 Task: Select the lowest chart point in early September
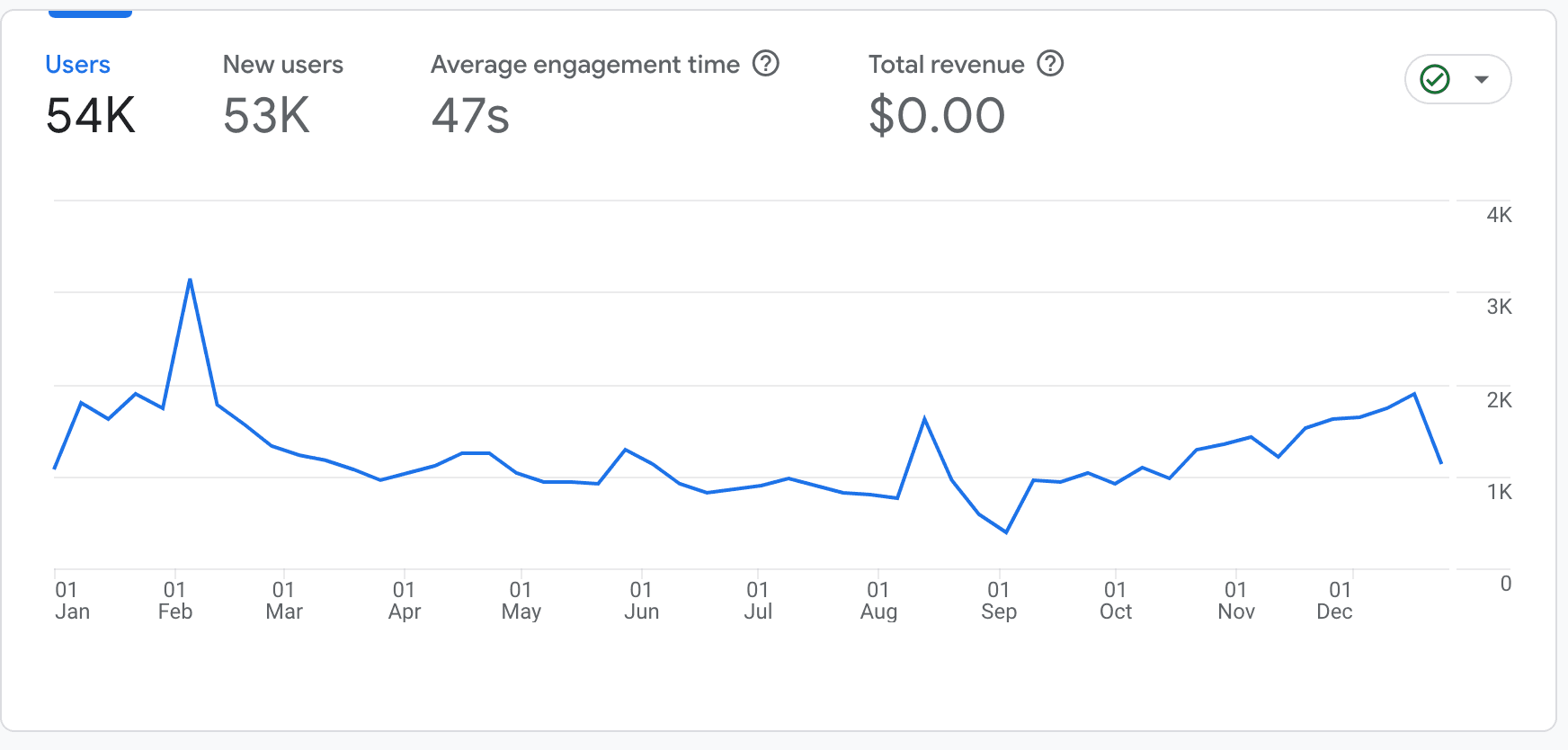[x=1006, y=532]
